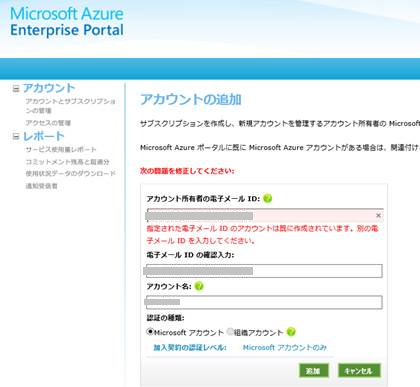Click the green help icon next to アカウント名
420x387 pixels.
point(199,286)
